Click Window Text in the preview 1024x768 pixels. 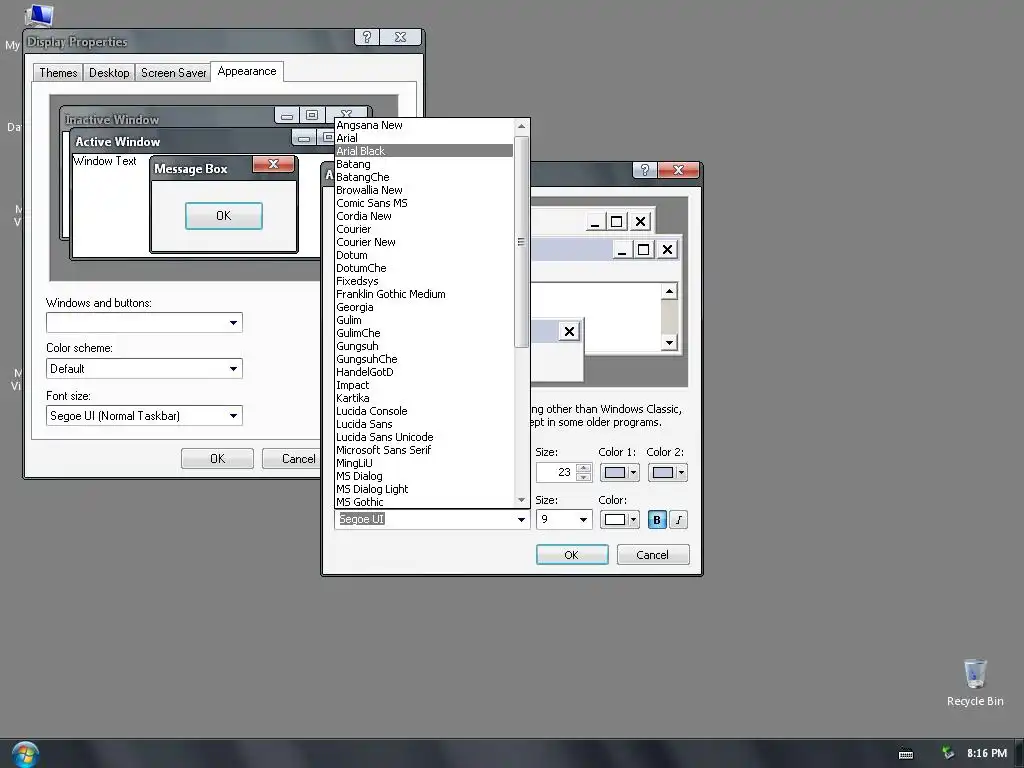104,161
